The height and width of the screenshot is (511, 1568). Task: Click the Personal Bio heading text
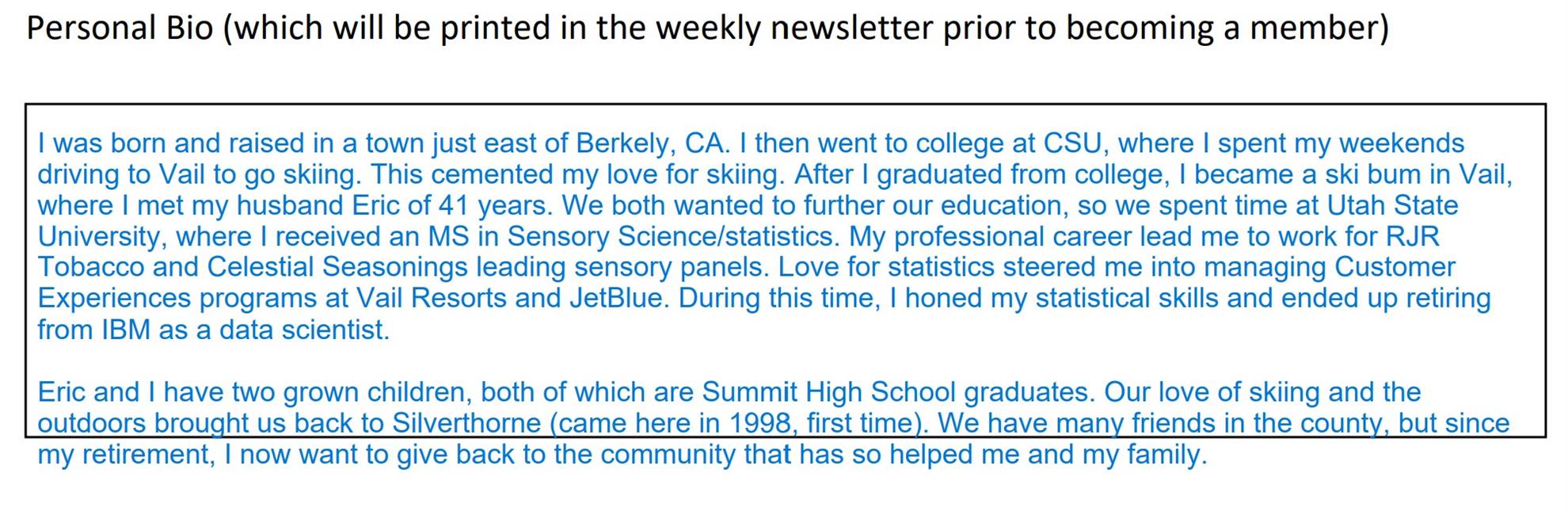(x=707, y=29)
